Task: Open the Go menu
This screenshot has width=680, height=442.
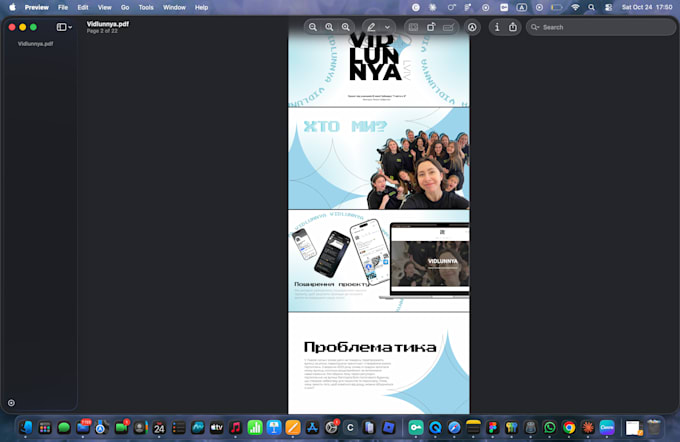Action: [125, 7]
